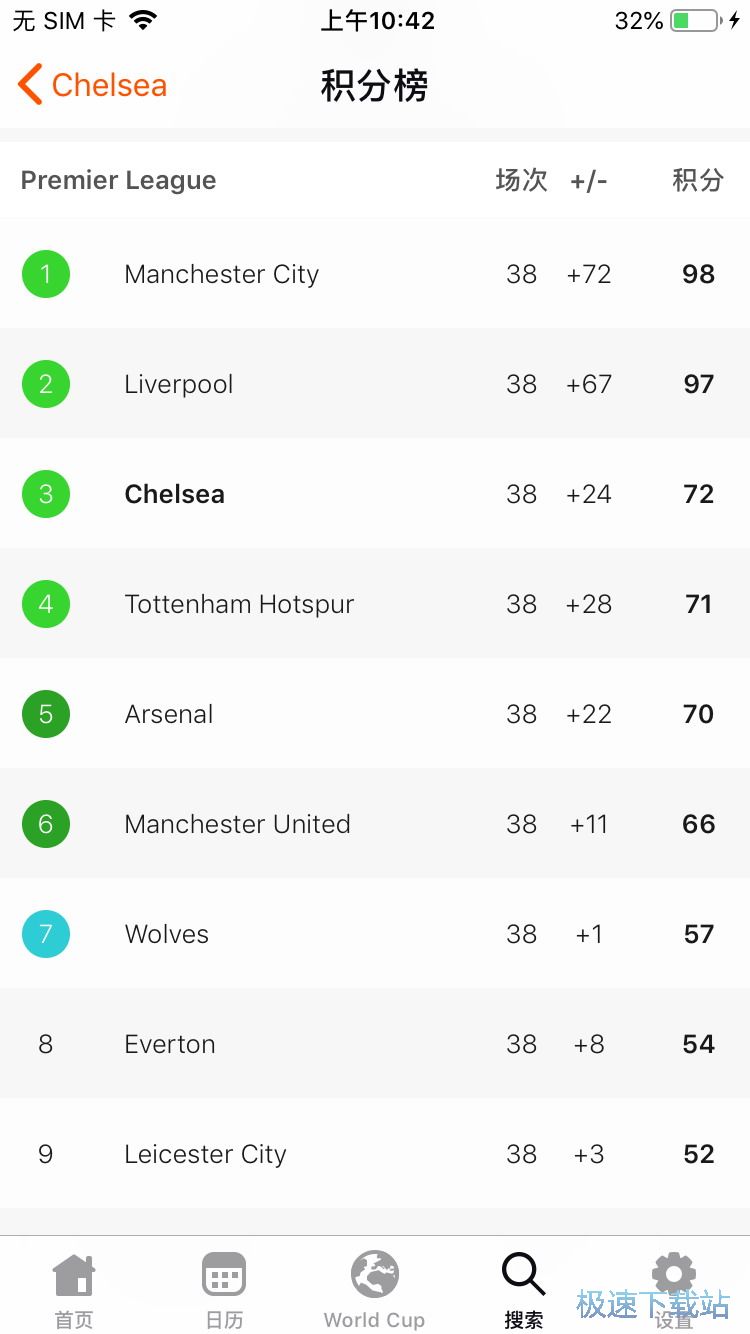Image resolution: width=750 pixels, height=1334 pixels.
Task: Open the calendar tab icon
Action: tap(224, 1275)
